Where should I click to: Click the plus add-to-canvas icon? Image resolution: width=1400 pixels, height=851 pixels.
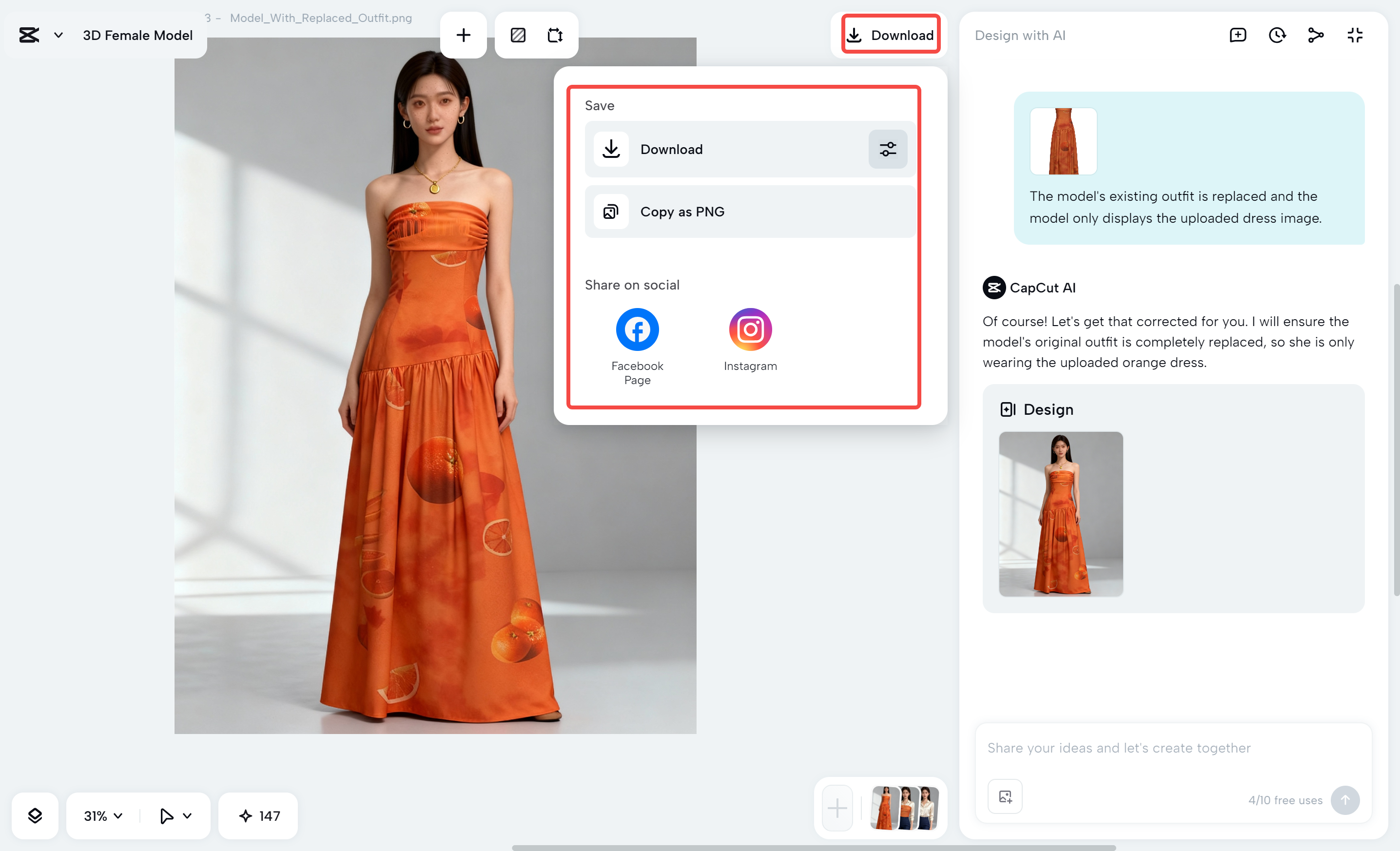pyautogui.click(x=463, y=35)
